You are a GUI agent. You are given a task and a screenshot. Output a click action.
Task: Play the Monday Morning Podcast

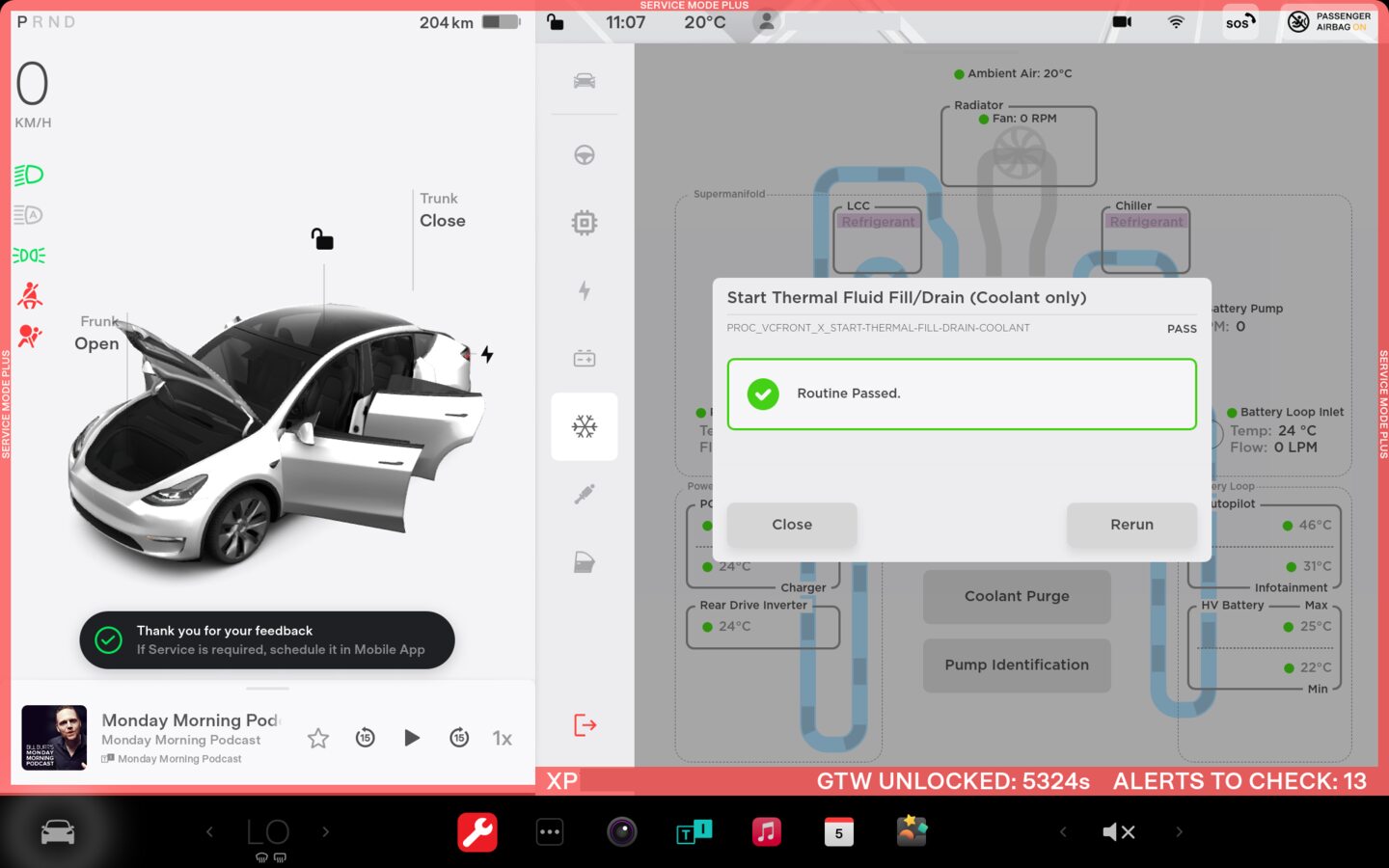pos(412,738)
